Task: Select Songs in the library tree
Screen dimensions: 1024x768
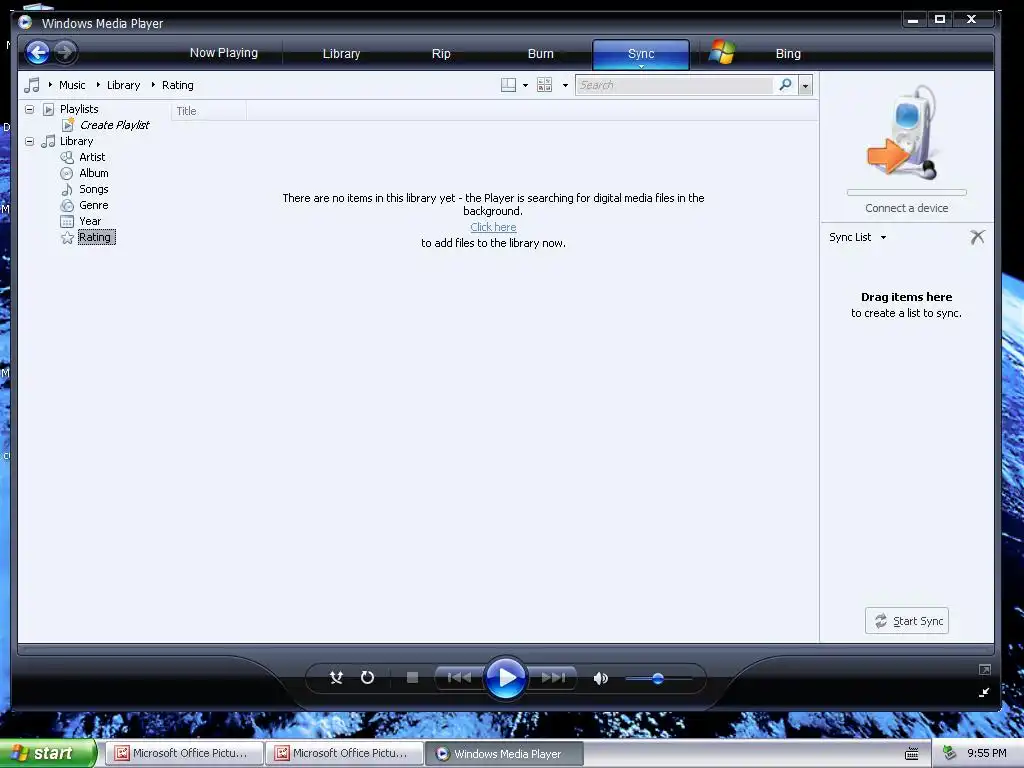Action: tap(93, 189)
